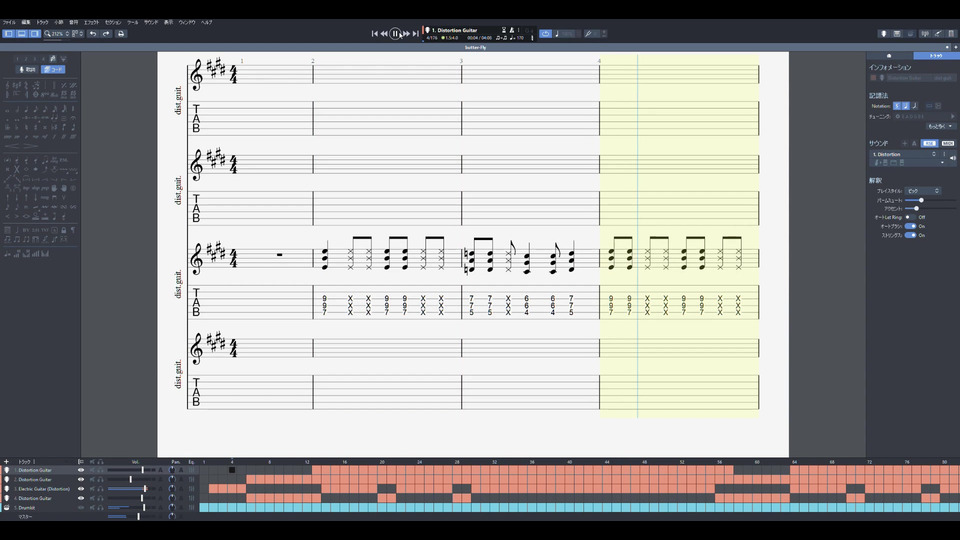Screen dimensions: 960x540
Task: Toggle the Stringed switch (On)
Action: (910, 235)
